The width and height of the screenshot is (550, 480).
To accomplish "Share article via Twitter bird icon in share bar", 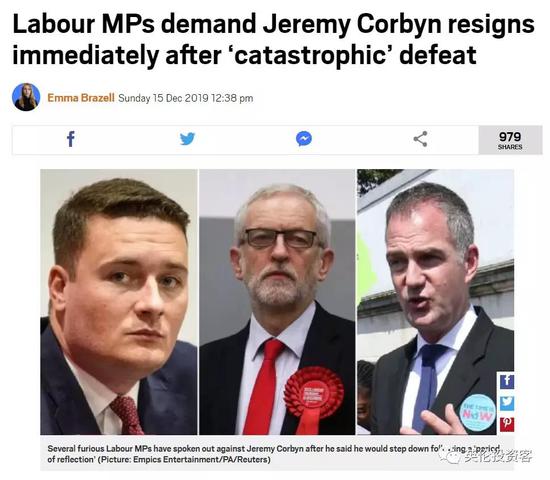I will tap(187, 139).
